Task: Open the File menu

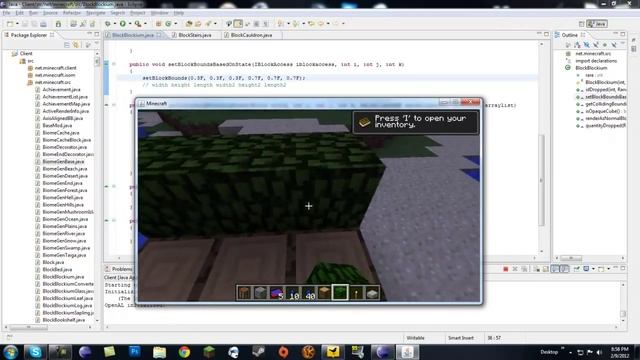Action: click(x=7, y=13)
